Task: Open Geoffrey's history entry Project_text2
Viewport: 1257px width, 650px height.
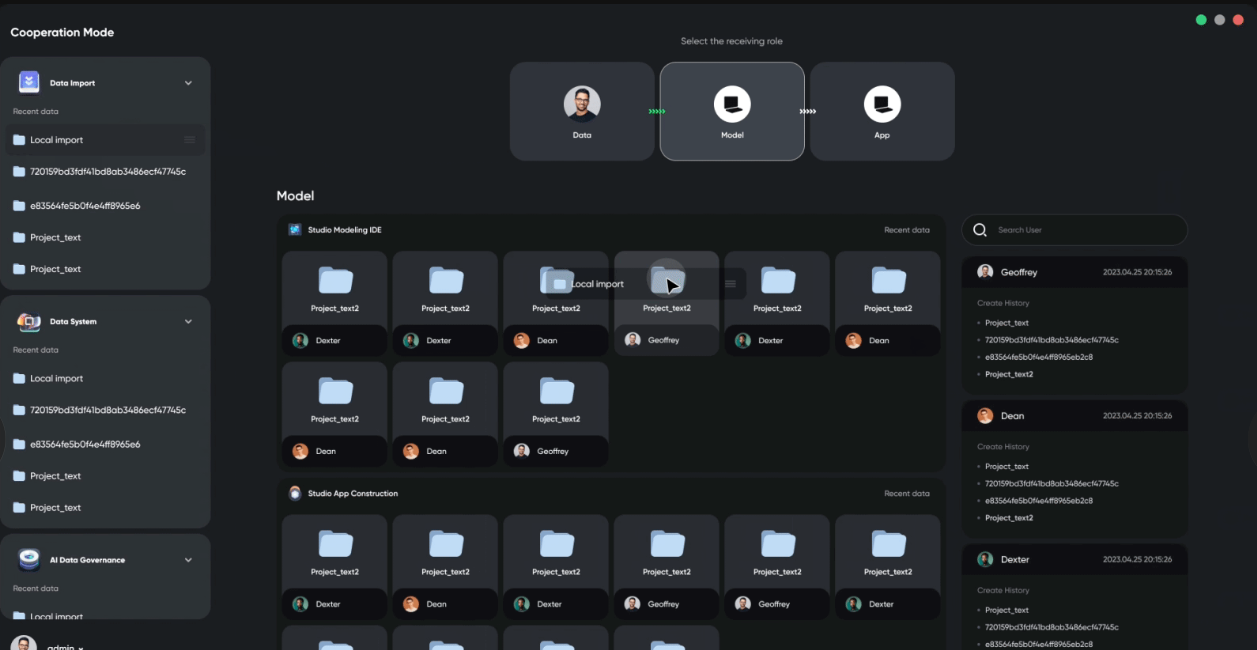Action: click(1009, 374)
